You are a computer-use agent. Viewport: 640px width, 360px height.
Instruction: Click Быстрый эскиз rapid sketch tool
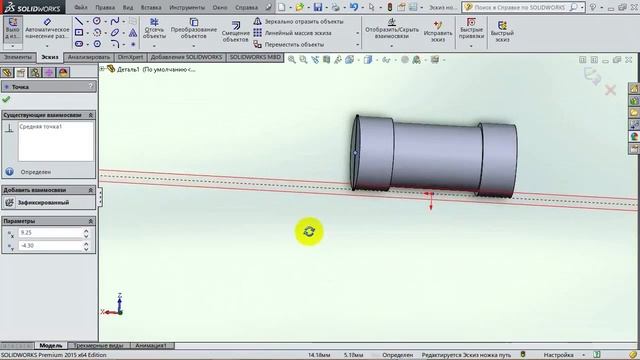(502, 32)
